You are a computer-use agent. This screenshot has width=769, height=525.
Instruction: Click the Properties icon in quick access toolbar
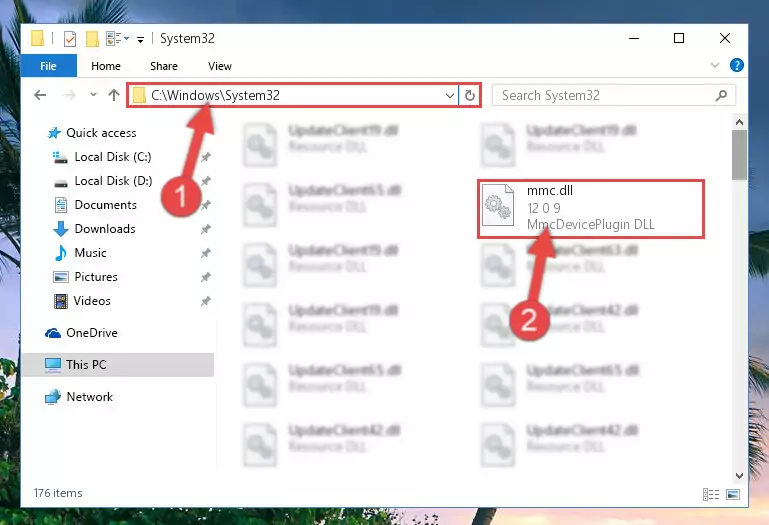(70, 38)
